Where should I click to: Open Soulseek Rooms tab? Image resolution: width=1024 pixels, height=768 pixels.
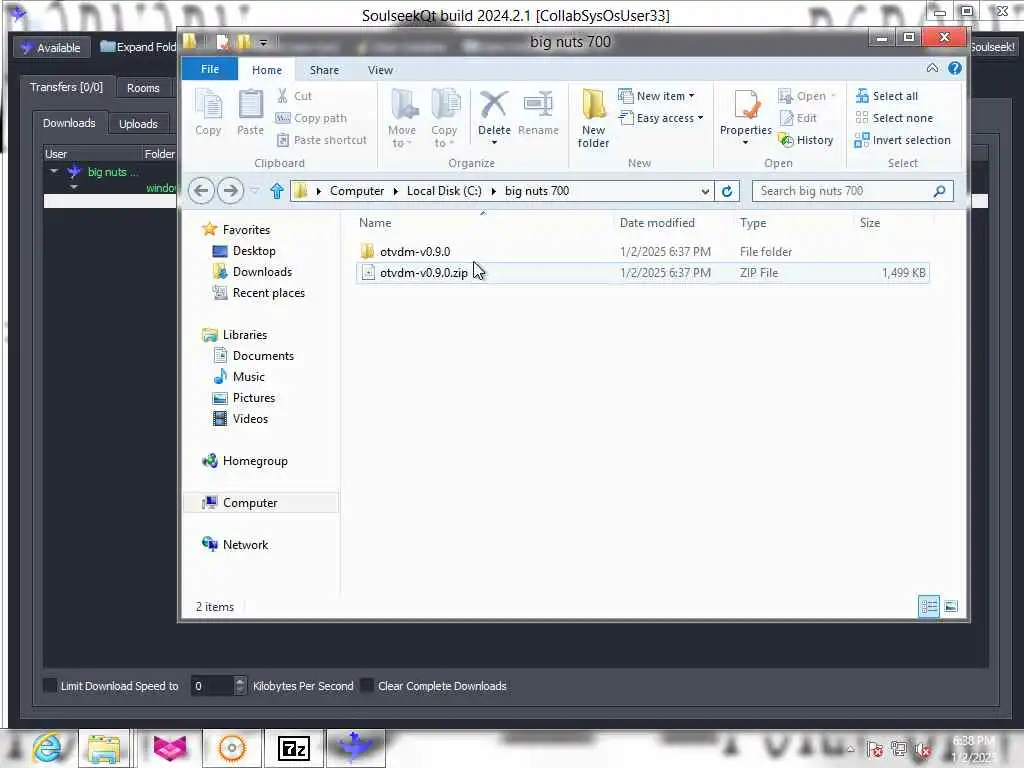click(x=143, y=88)
